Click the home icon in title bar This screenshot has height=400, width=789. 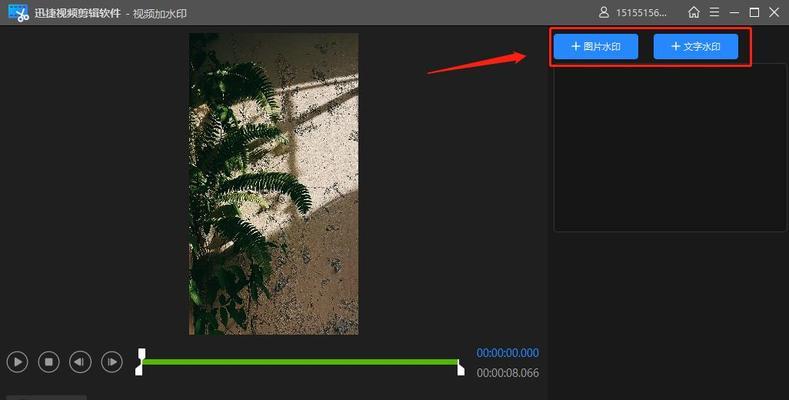694,13
